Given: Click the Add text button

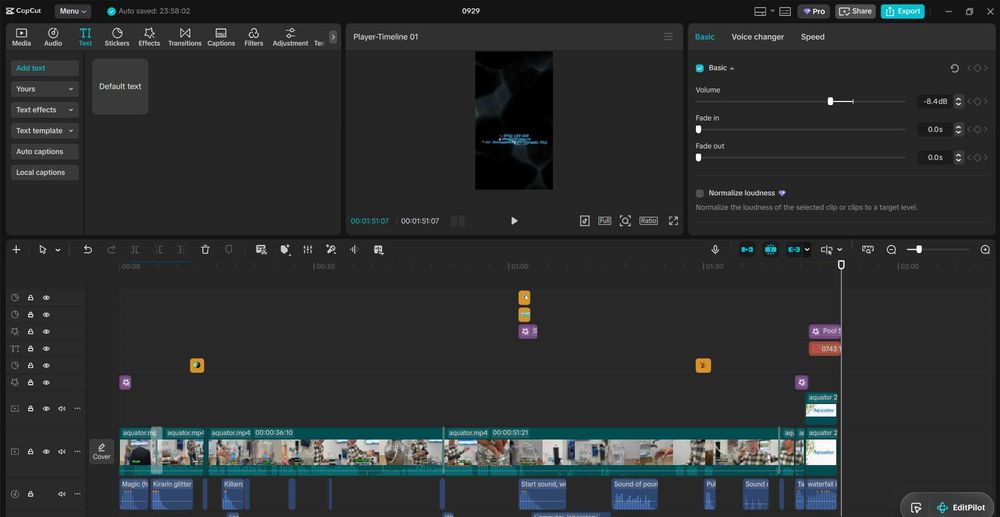Looking at the screenshot, I should click(x=45, y=68).
